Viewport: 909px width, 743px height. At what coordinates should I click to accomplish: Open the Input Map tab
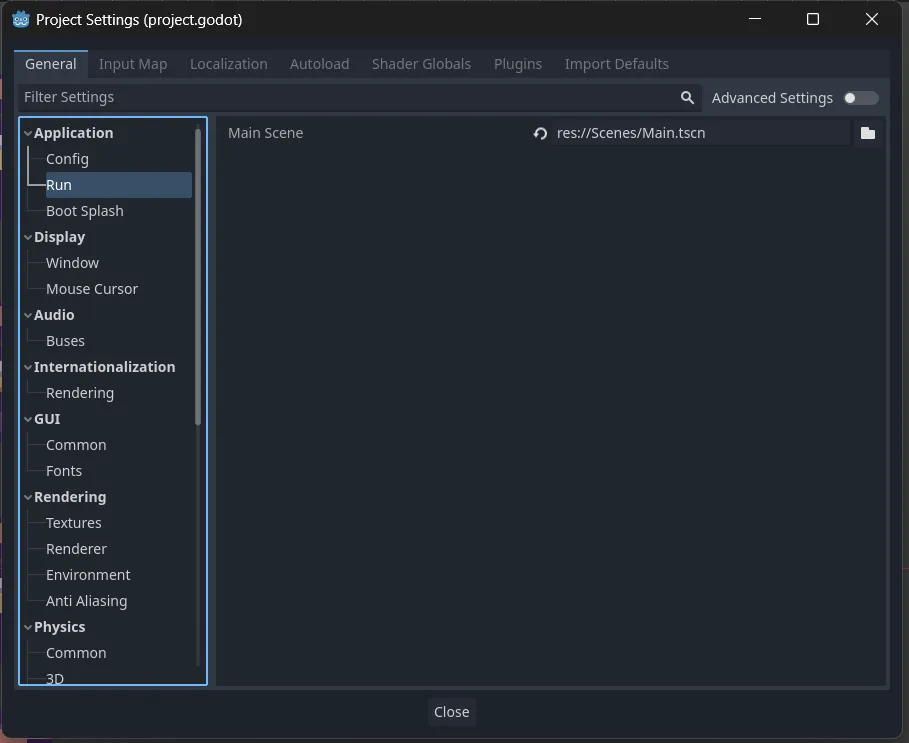[133, 64]
